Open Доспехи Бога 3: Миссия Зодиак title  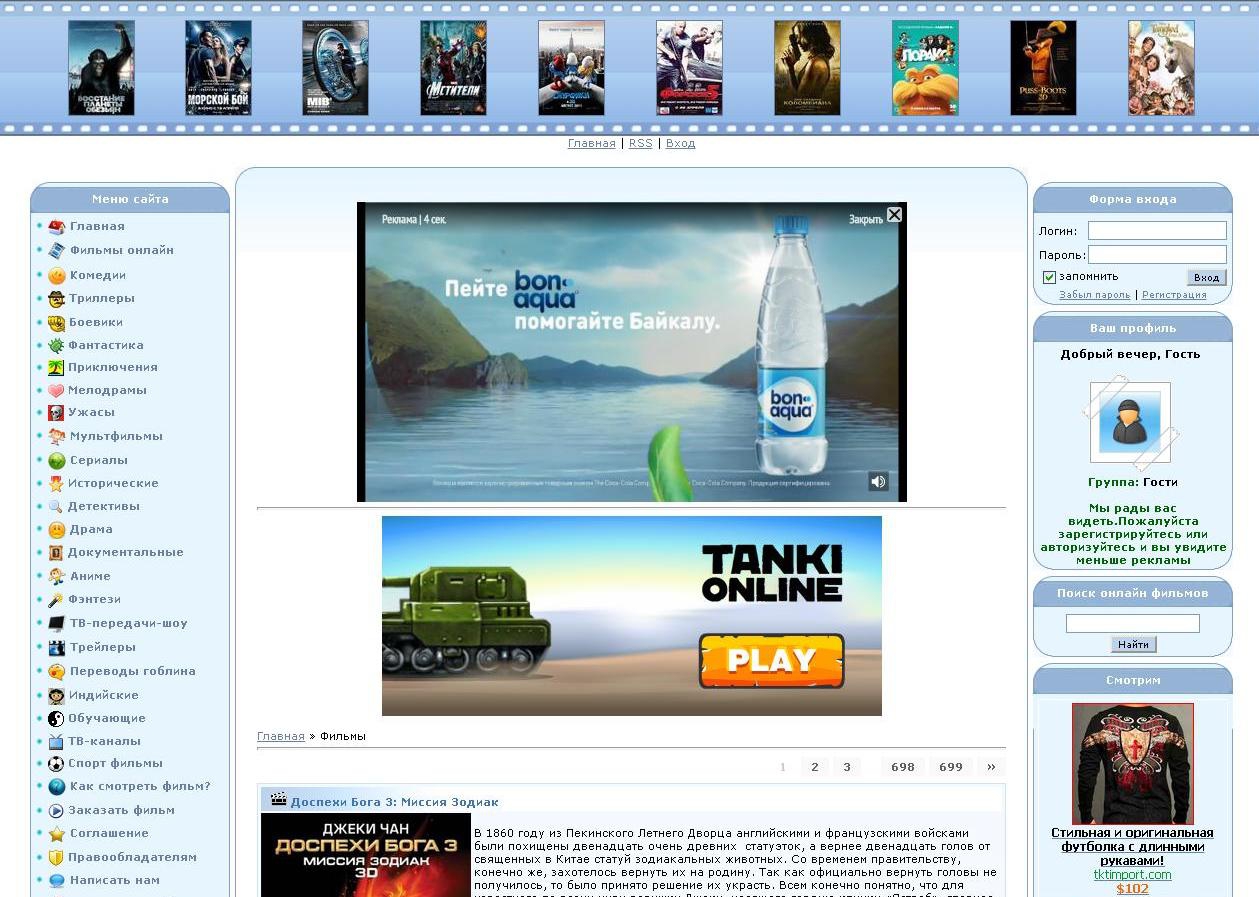pyautogui.click(x=394, y=802)
